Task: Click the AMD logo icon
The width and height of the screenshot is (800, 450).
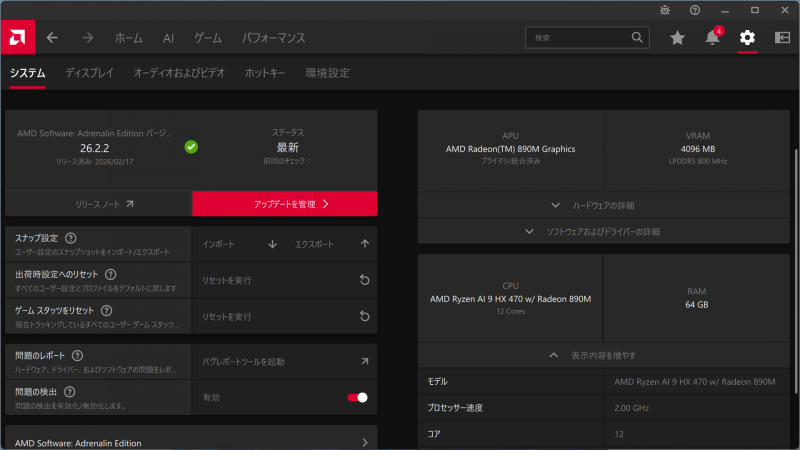Action: [17, 37]
